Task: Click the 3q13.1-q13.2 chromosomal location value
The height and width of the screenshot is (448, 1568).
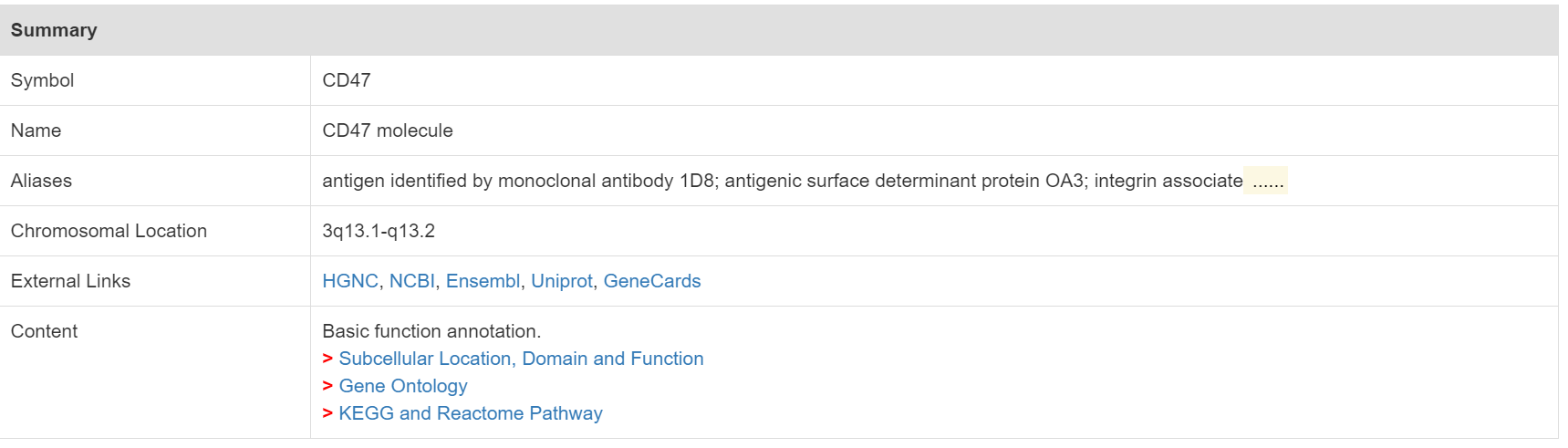Action: click(379, 231)
